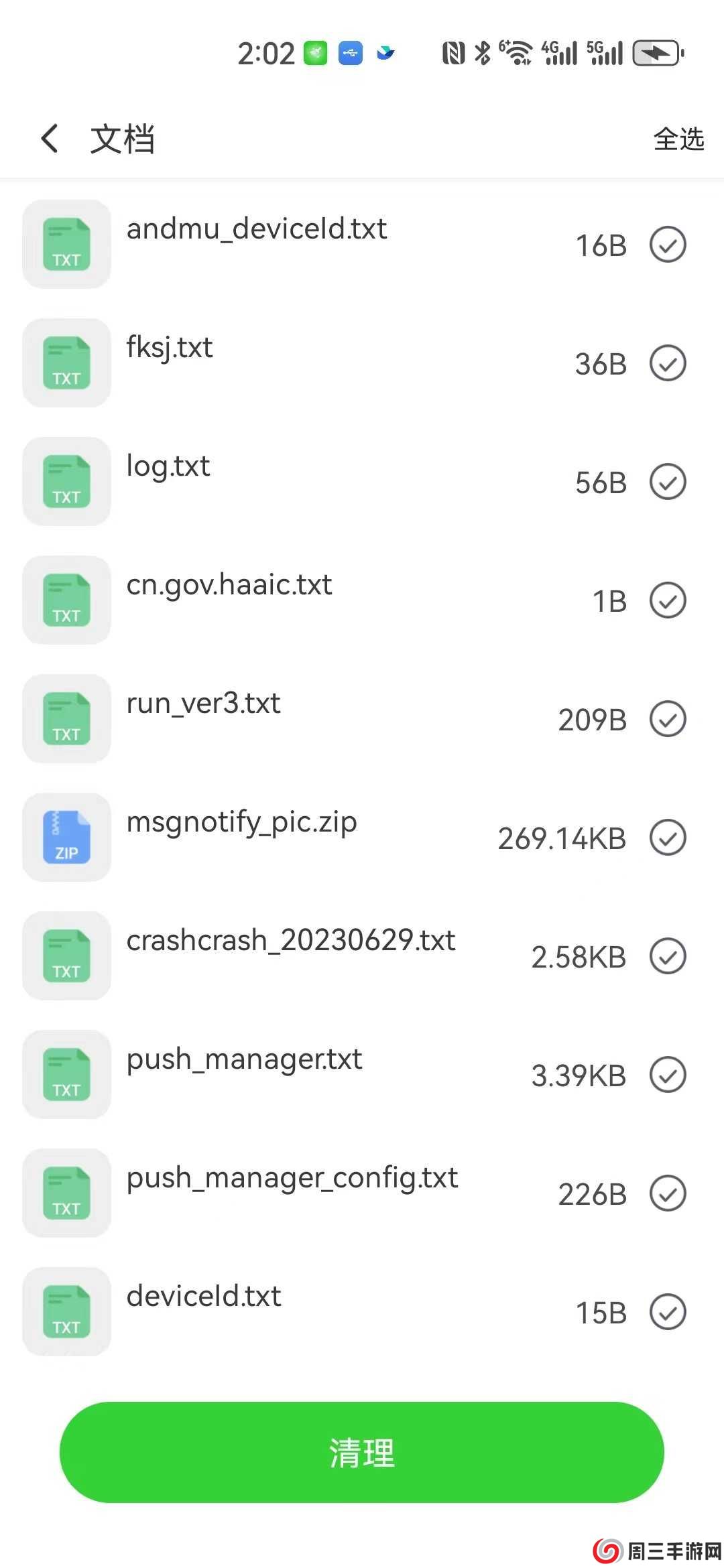The width and height of the screenshot is (724, 1568).
Task: Click the TXT icon for andmu_deviceId.txt
Action: click(x=66, y=245)
